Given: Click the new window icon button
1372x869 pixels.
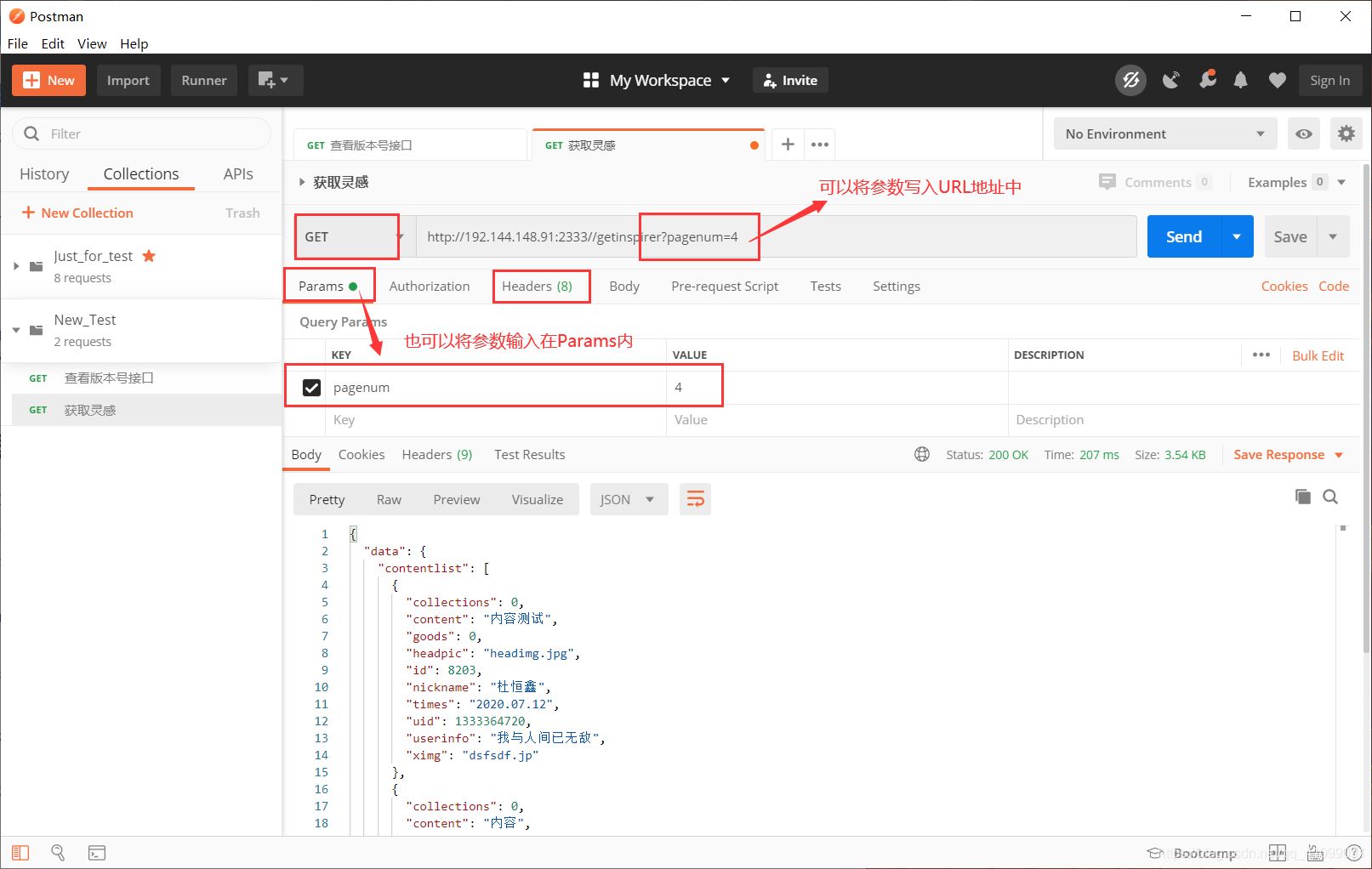Looking at the screenshot, I should [276, 81].
